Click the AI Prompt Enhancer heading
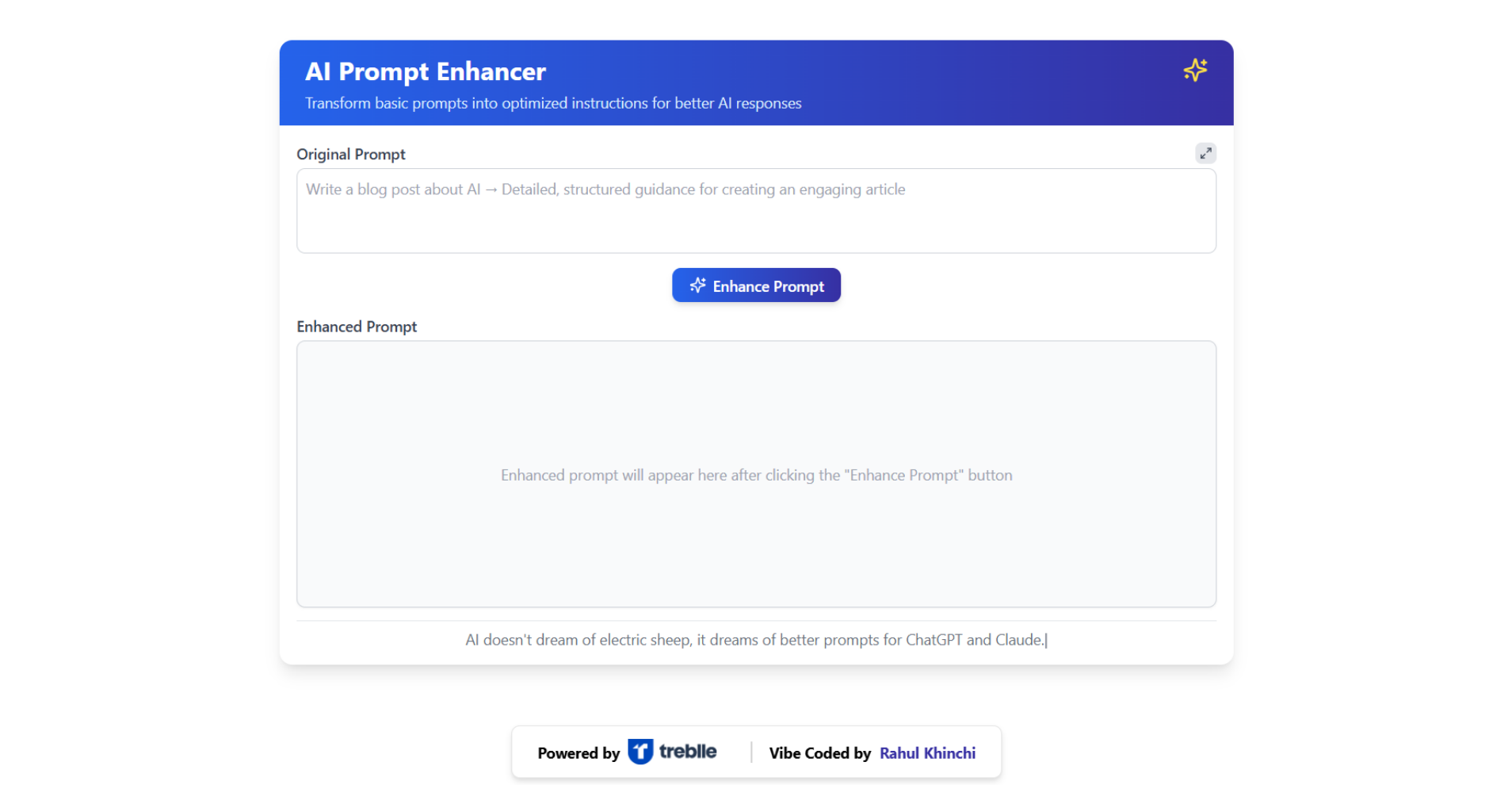 (x=426, y=71)
